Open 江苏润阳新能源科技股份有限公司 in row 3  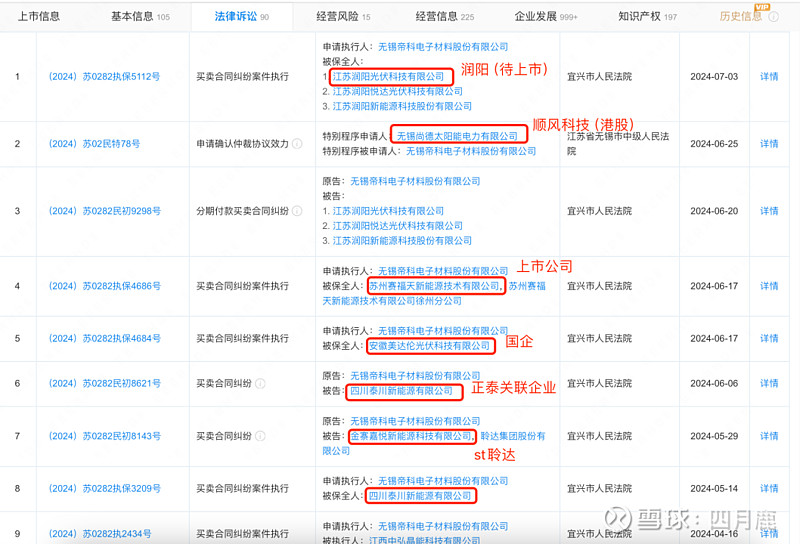(402, 240)
